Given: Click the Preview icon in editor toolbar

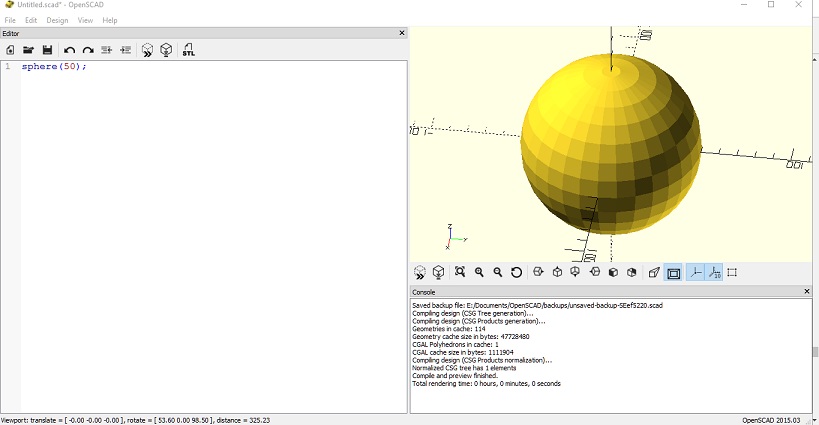Looking at the screenshot, I should 147,50.
